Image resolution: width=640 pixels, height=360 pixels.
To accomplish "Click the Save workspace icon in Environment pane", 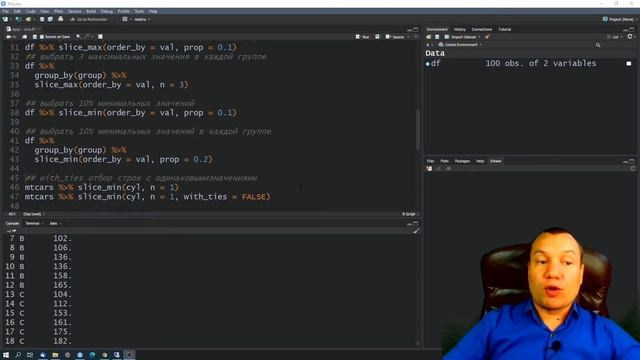I will pos(437,37).
